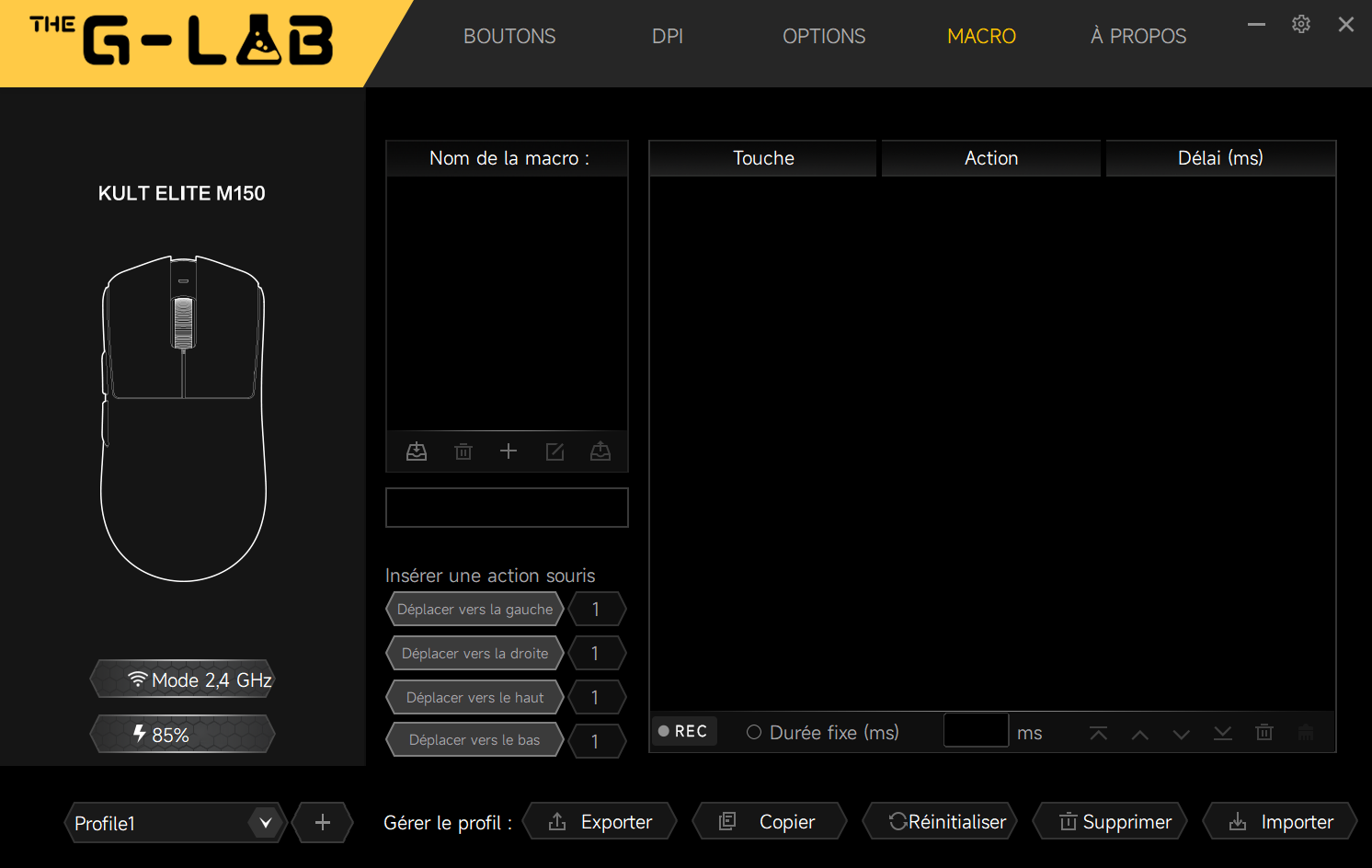
Task: Click the Touche column header
Action: coord(763,158)
